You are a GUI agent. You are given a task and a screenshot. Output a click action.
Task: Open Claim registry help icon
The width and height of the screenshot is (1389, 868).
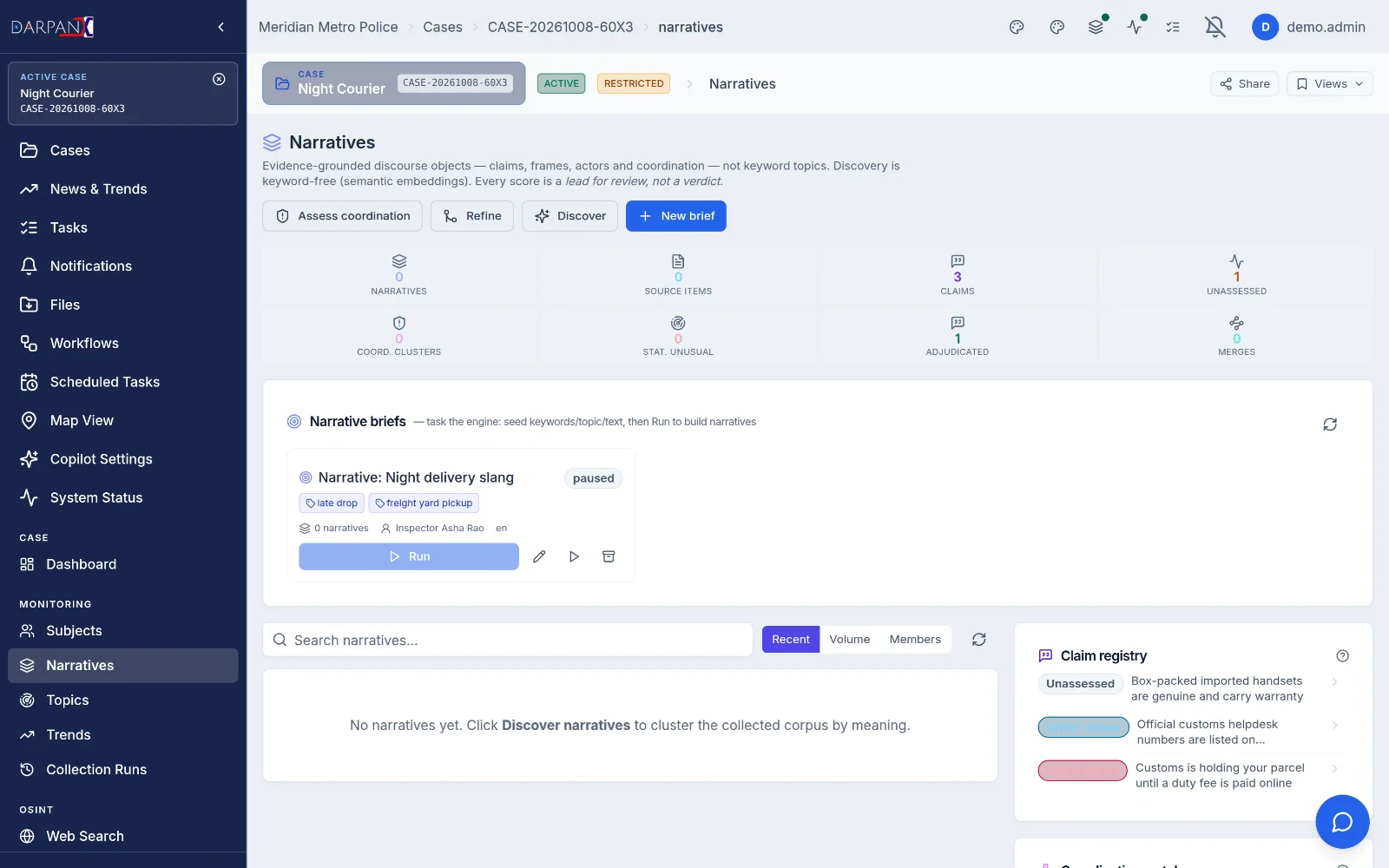click(x=1342, y=656)
